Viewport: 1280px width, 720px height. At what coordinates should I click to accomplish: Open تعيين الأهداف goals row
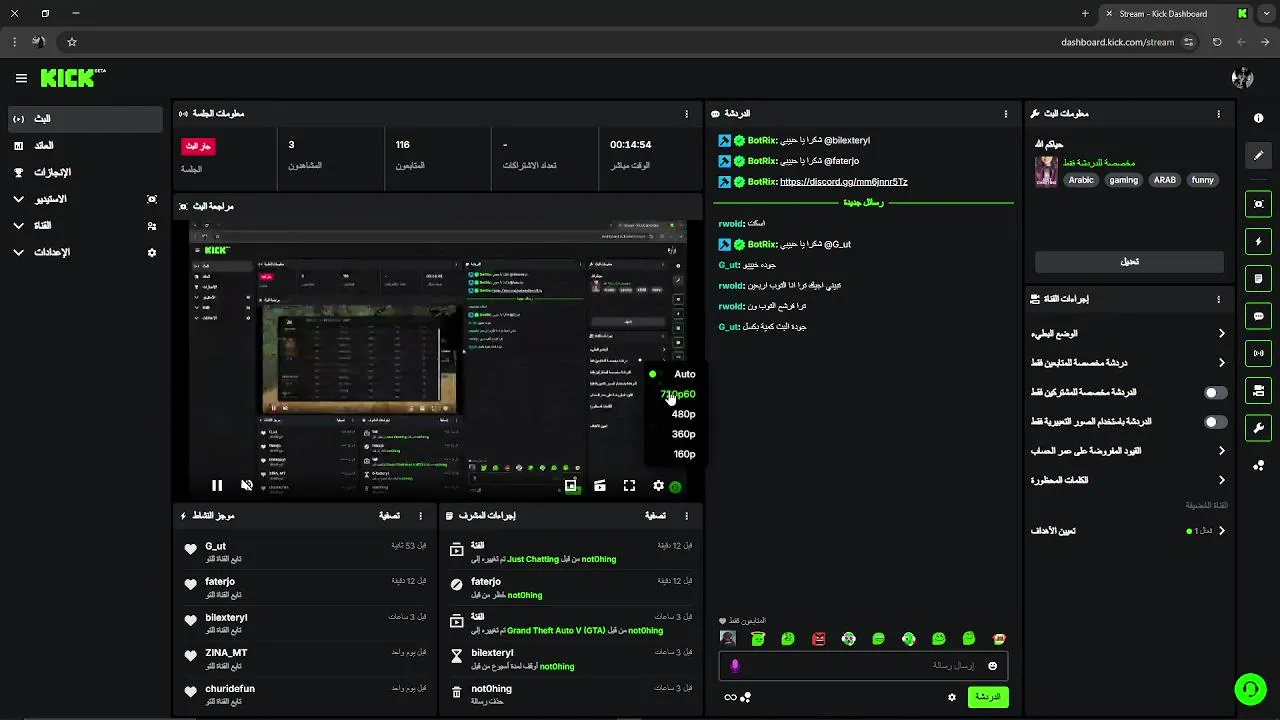(x=1128, y=531)
